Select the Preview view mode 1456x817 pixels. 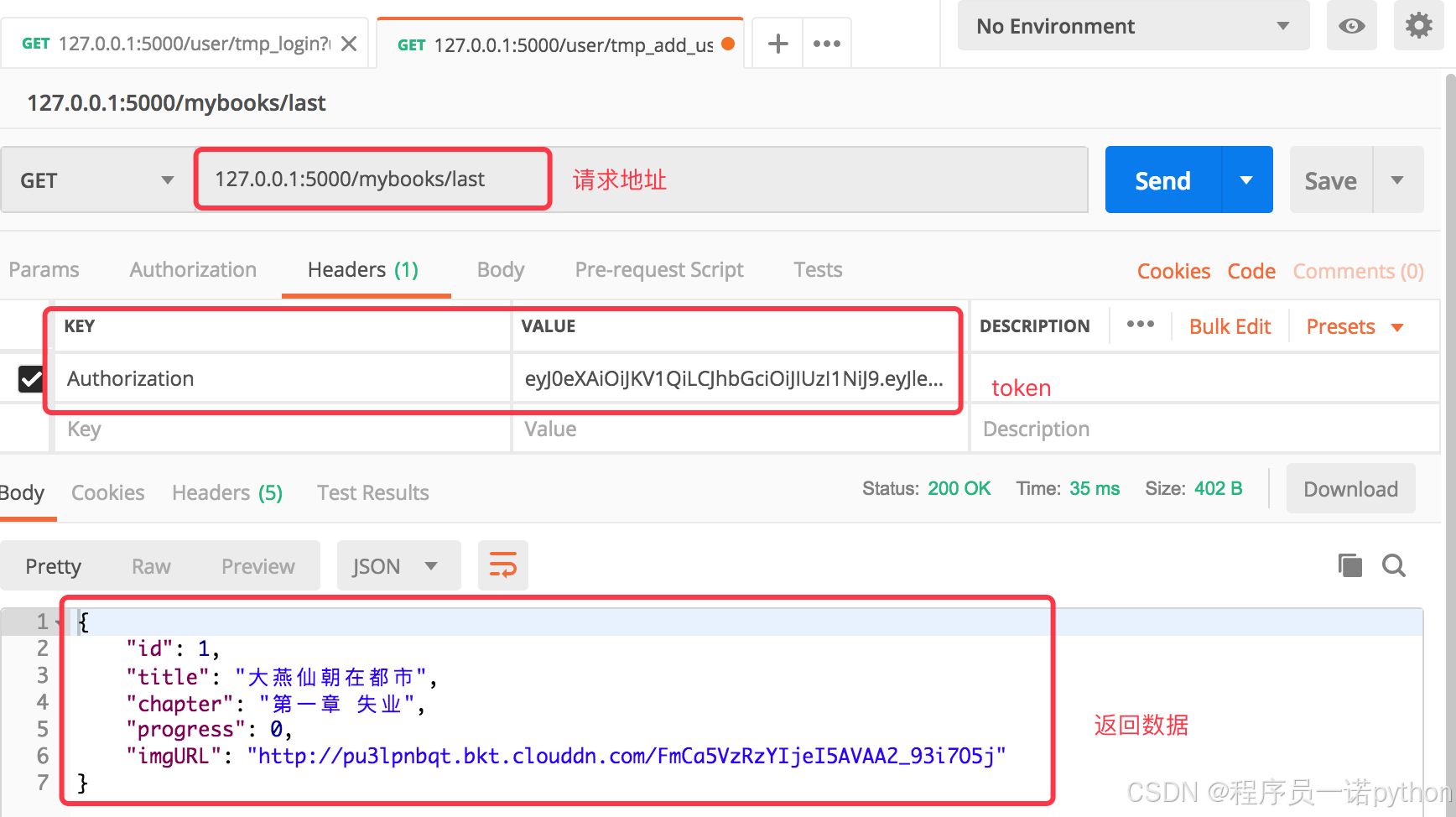tap(257, 567)
